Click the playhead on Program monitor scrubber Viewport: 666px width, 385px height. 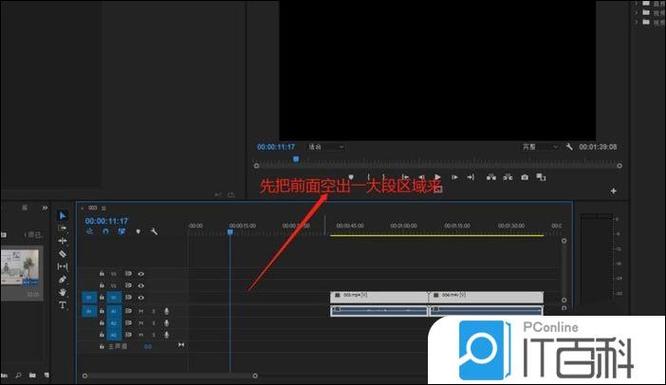tap(296, 159)
